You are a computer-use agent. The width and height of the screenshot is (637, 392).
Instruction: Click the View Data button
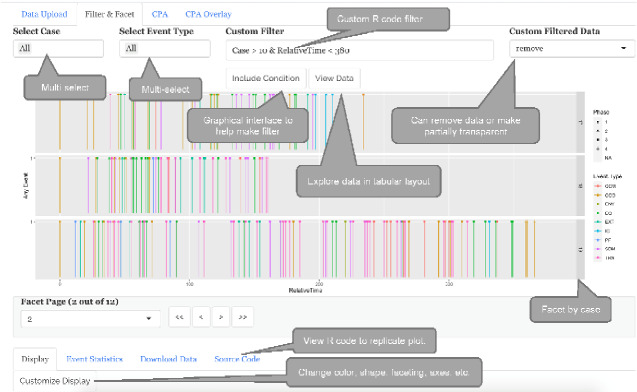(334, 78)
